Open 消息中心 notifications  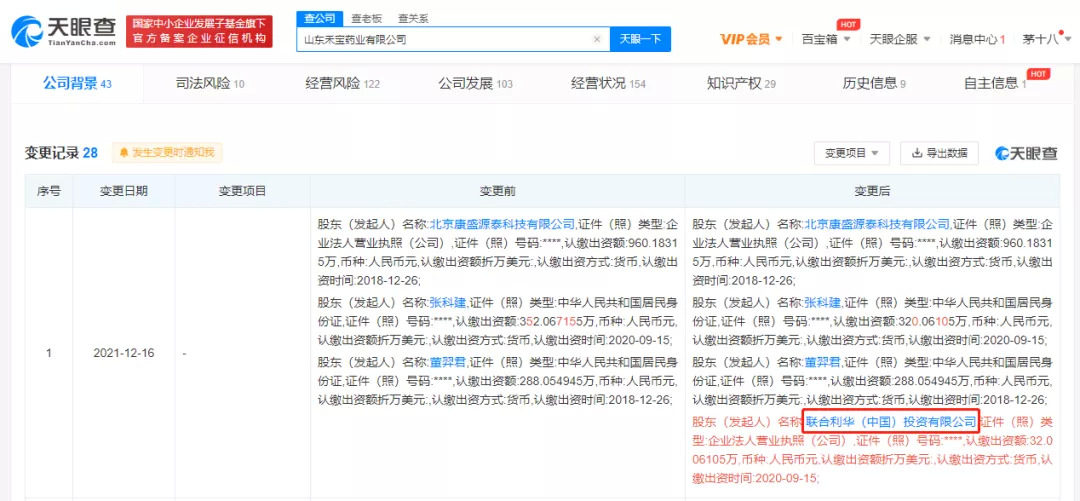pyautogui.click(x=977, y=39)
